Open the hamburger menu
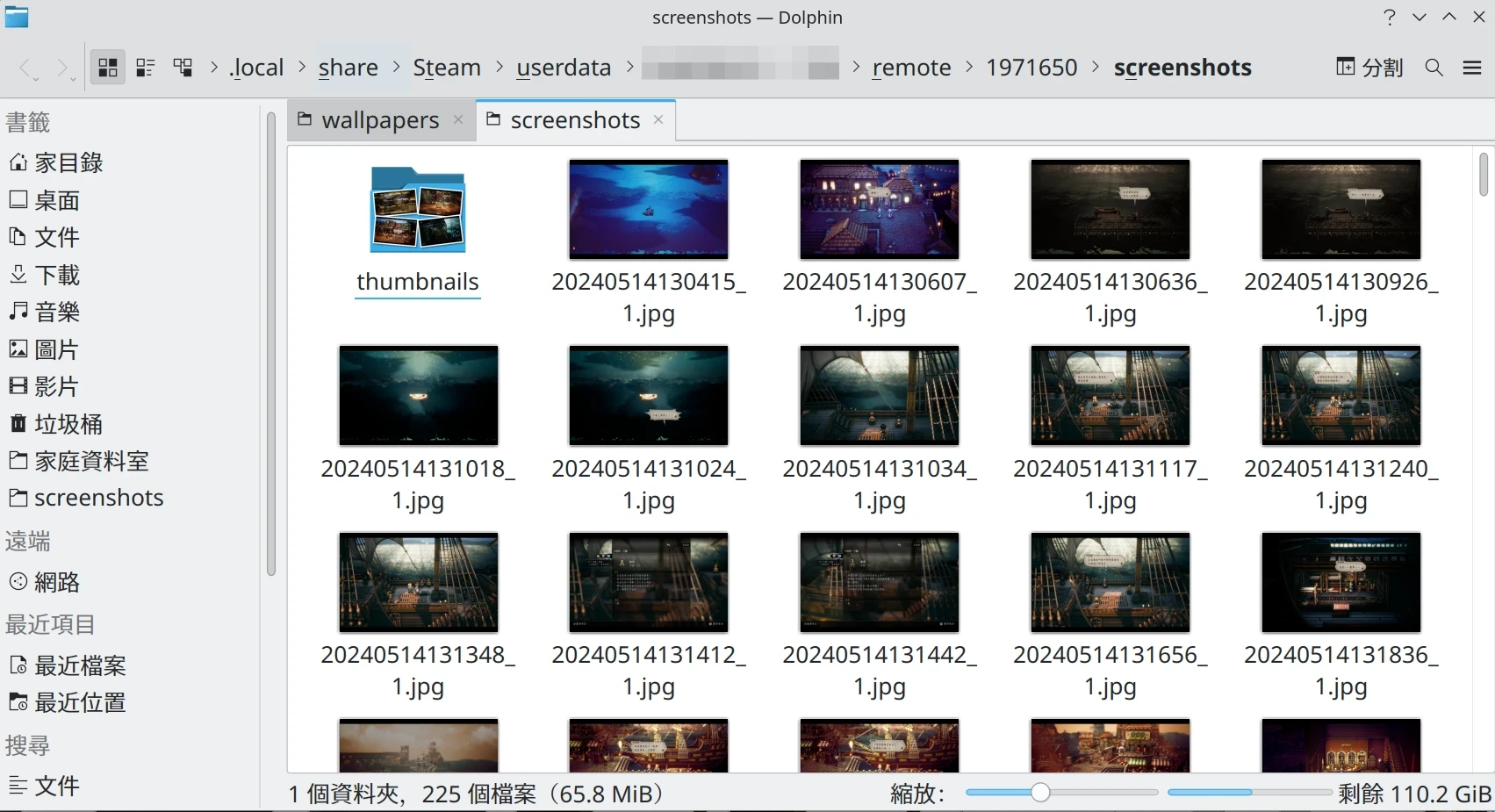This screenshot has height=812, width=1495. 1472,68
